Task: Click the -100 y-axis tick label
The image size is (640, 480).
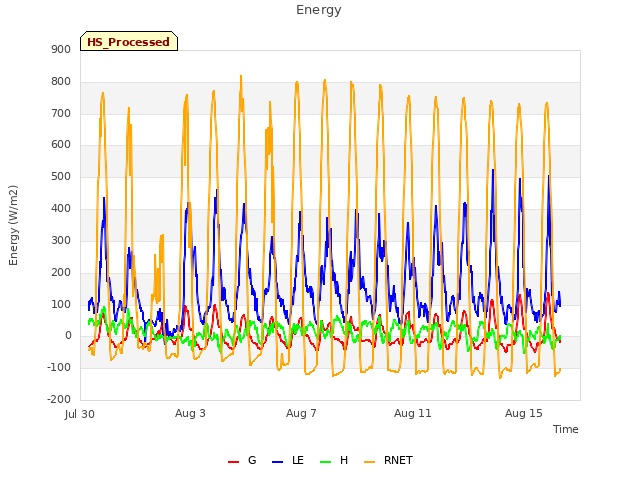Action: [x=59, y=367]
